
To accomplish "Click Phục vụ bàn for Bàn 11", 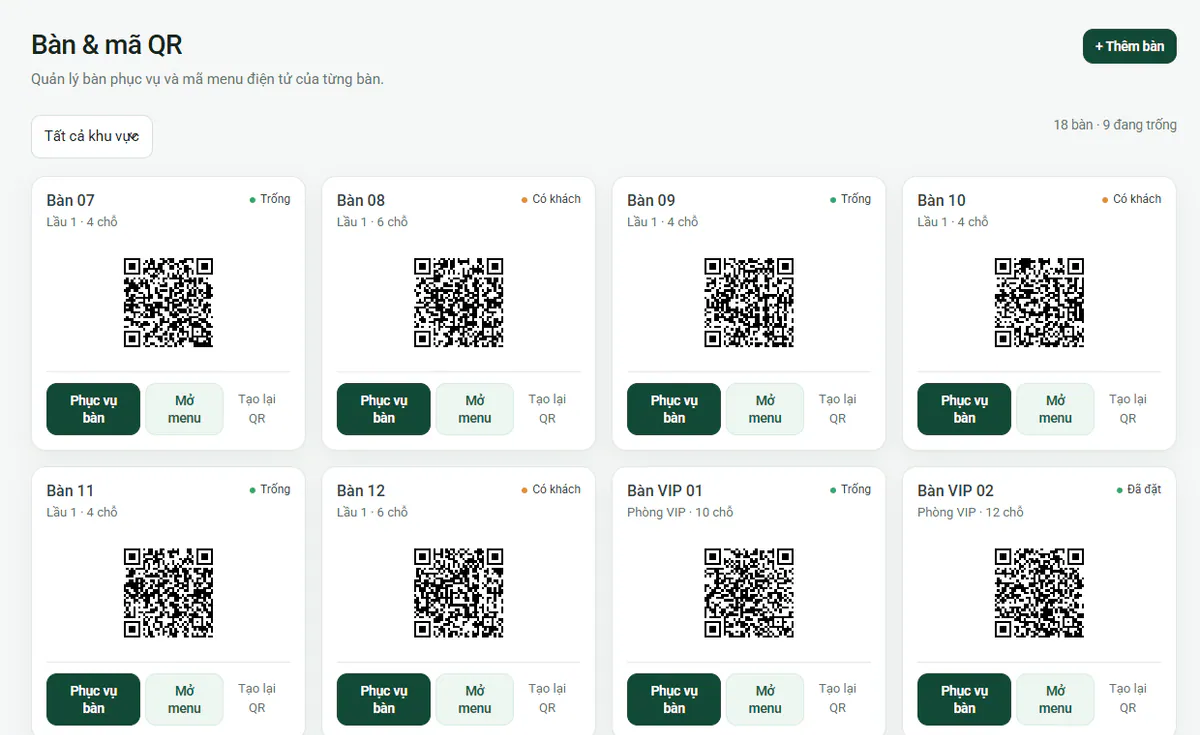I will coord(93,699).
